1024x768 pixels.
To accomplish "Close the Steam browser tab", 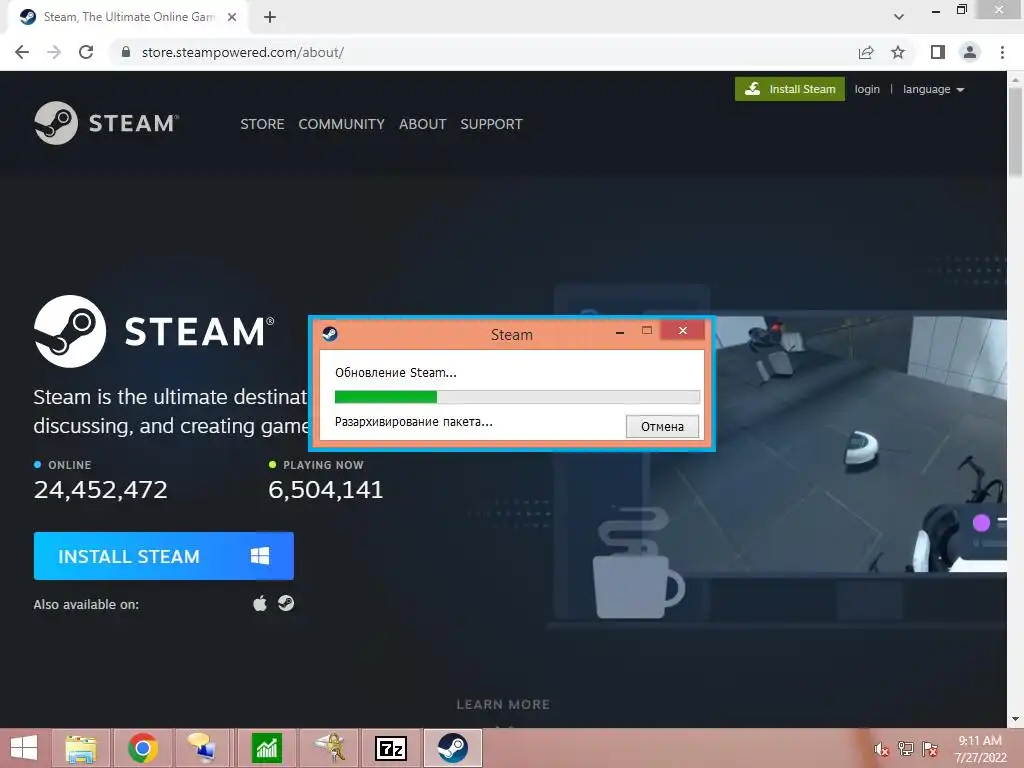I will tap(232, 17).
